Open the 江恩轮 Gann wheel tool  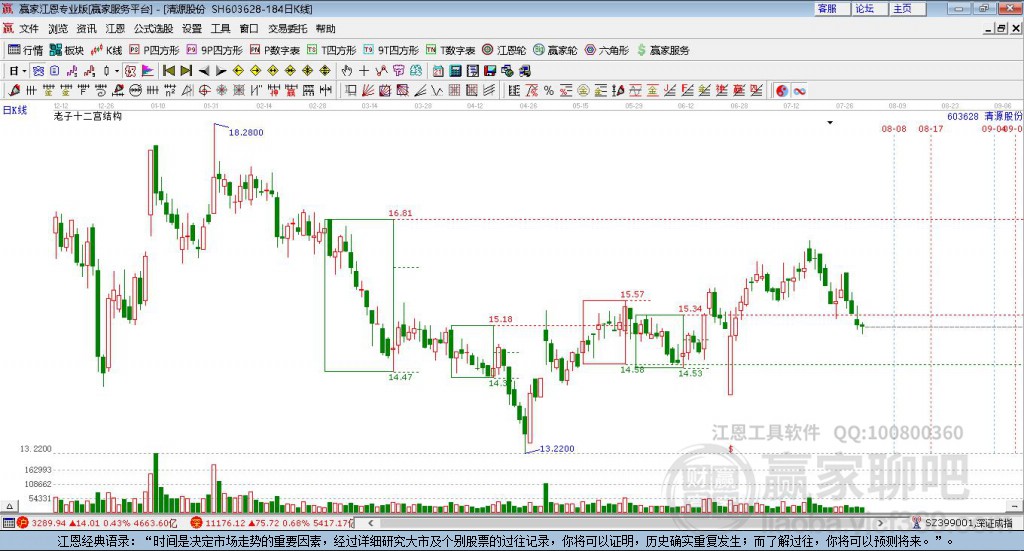[504, 50]
